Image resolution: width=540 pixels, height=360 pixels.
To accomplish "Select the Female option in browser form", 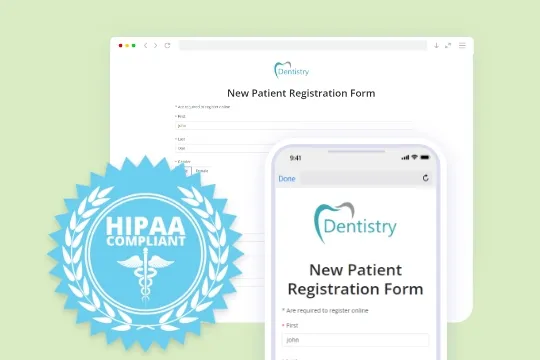I will coord(202,171).
